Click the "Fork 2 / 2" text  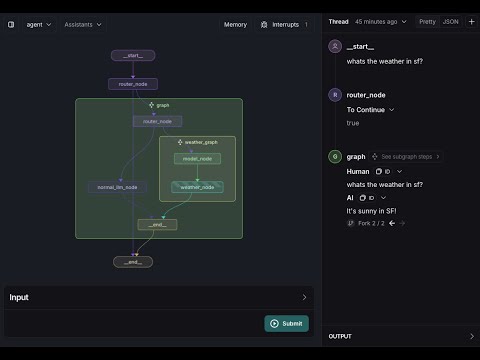click(371, 223)
